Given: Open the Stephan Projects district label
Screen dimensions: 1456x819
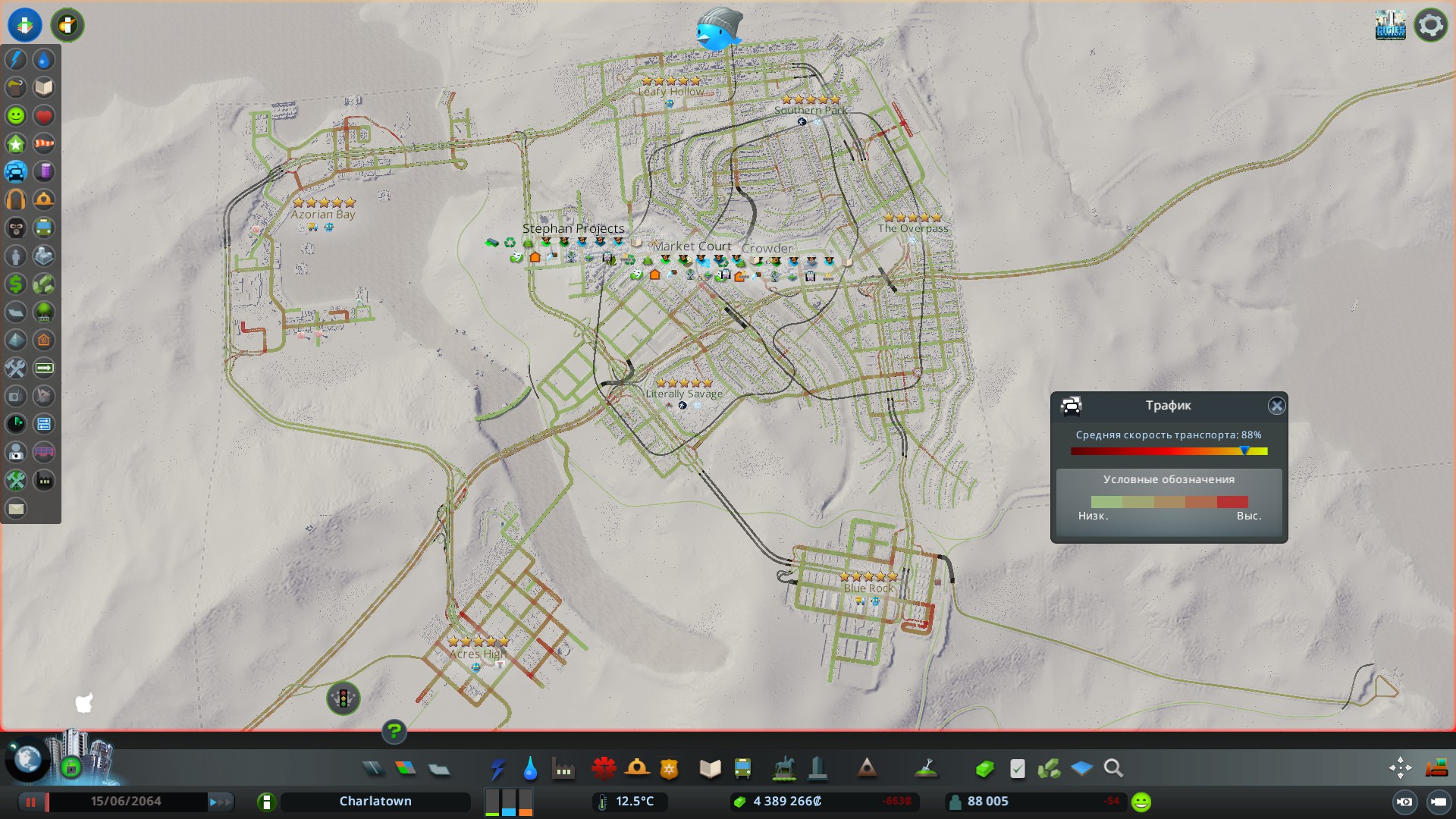Looking at the screenshot, I should [573, 228].
